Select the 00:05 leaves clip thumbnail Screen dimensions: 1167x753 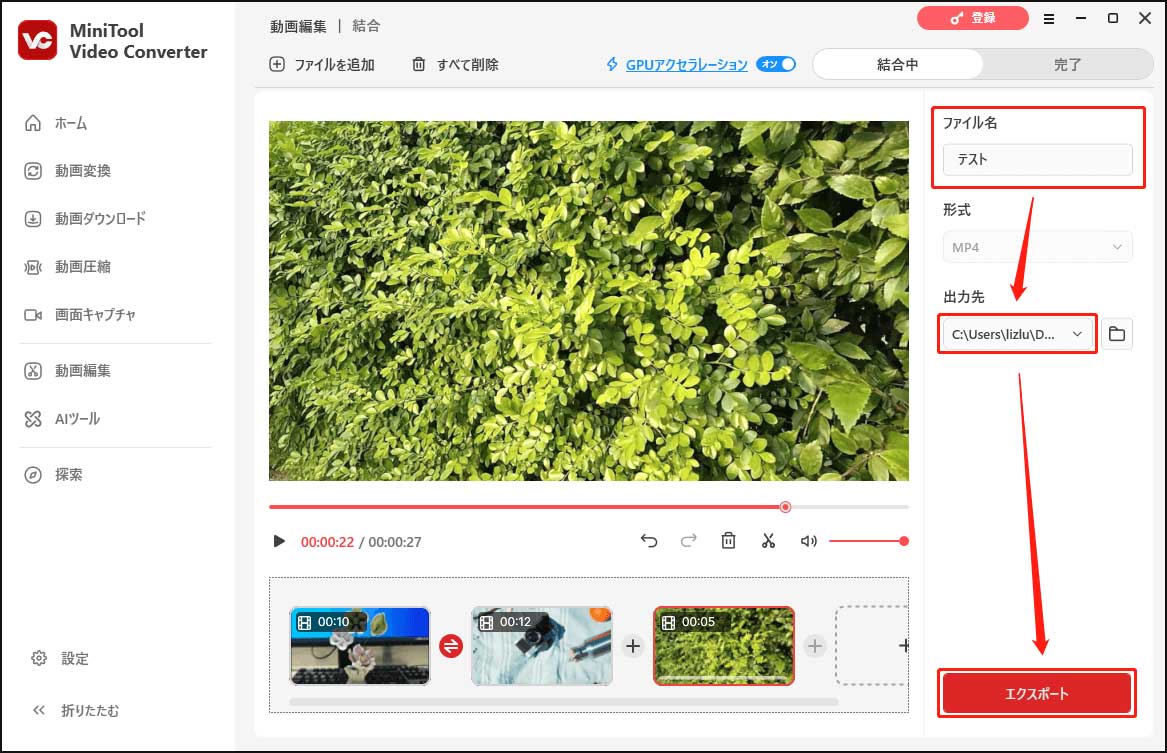point(724,646)
